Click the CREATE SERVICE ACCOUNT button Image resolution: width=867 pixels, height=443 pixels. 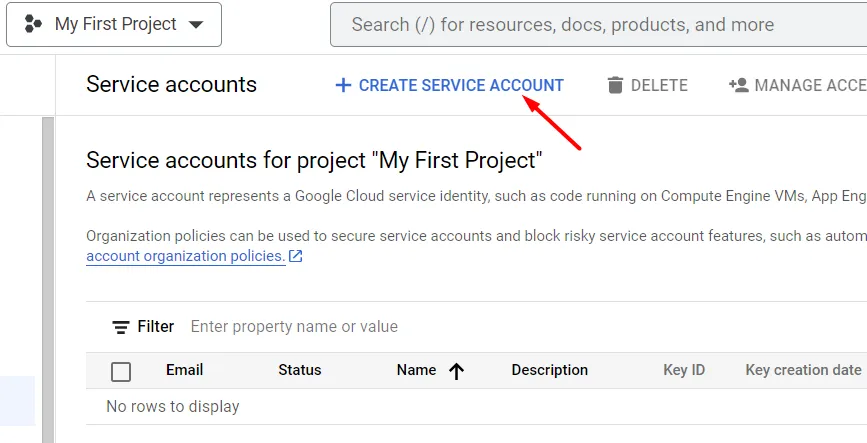point(450,85)
